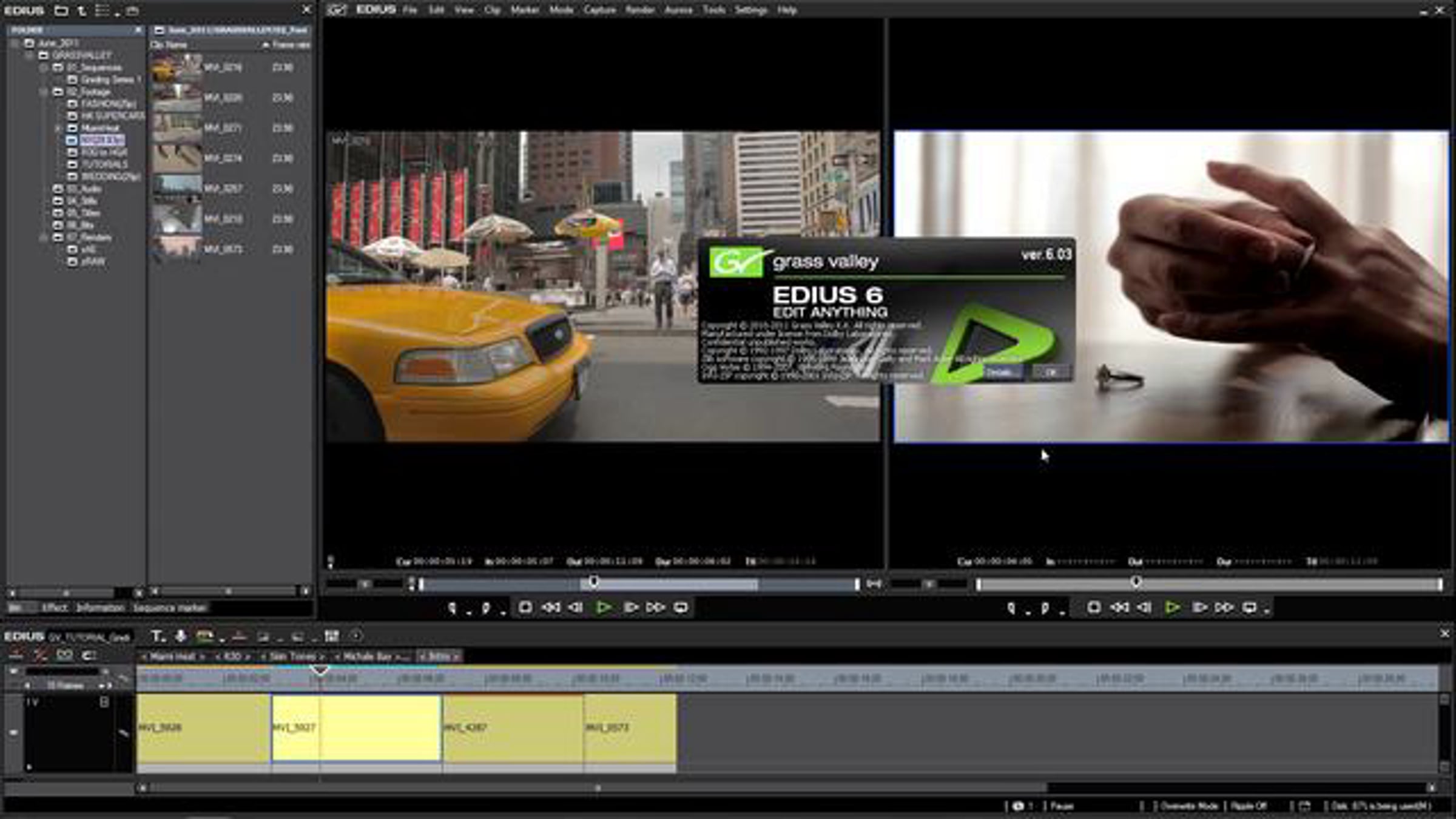Click OK in the EDIUS 6 about dialog
Viewport: 1456px width, 819px height.
point(1052,372)
